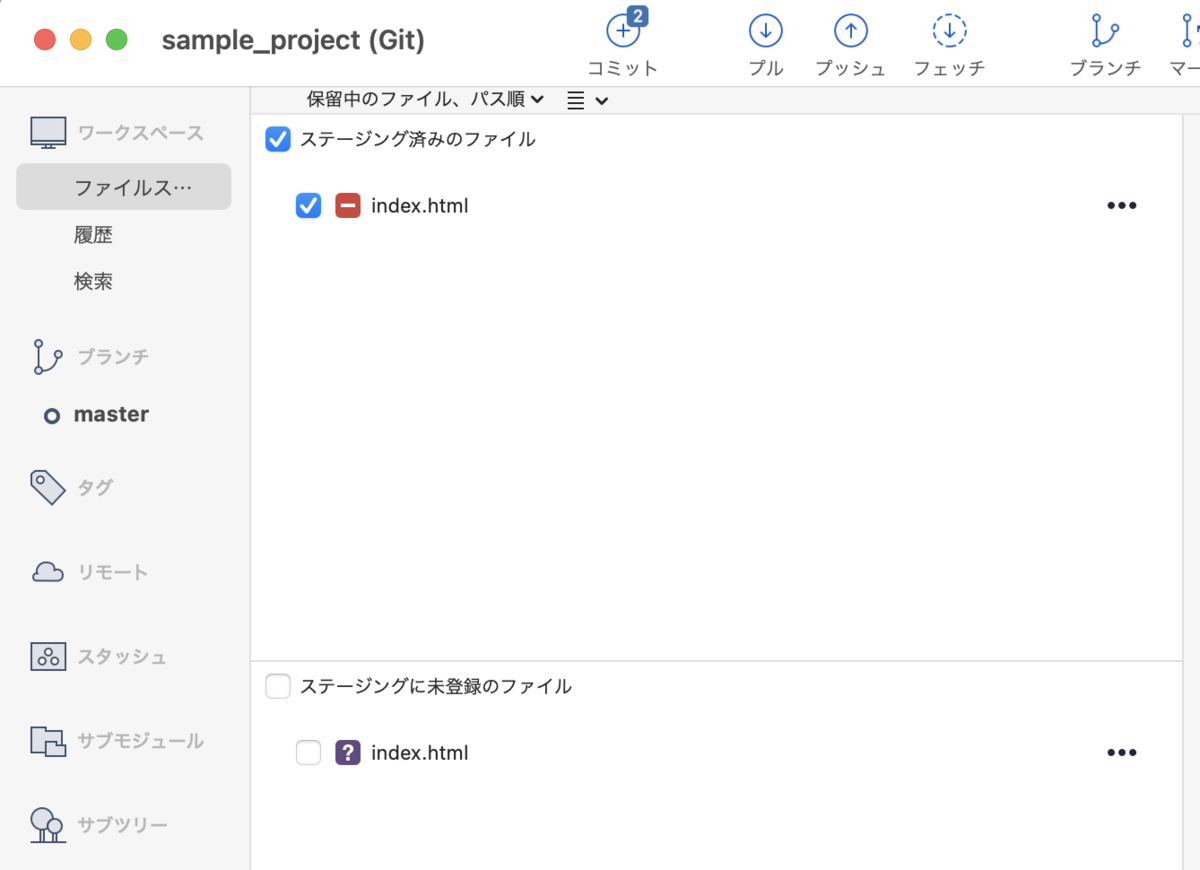Select unstaged index.html file name
The width and height of the screenshot is (1200, 870).
(419, 753)
